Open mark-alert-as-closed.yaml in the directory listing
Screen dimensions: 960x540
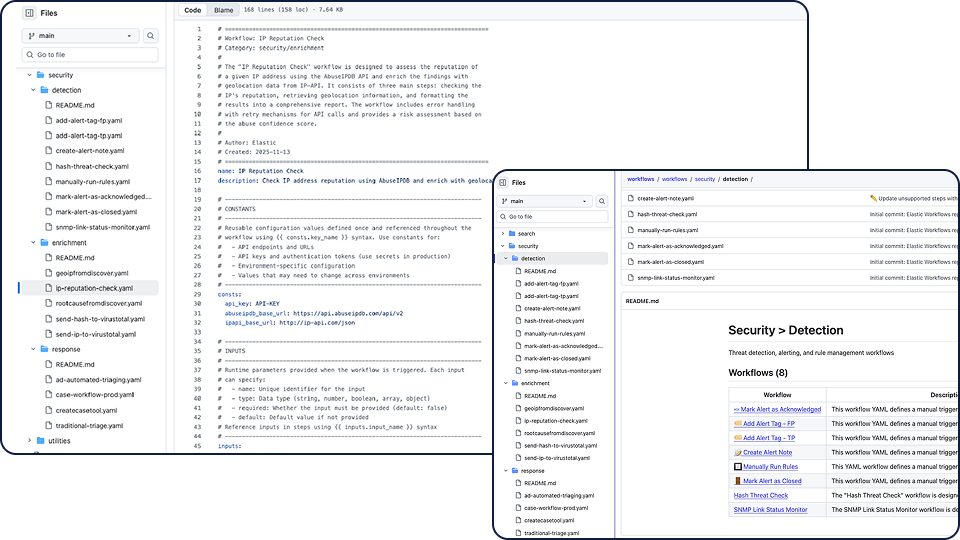click(x=670, y=262)
